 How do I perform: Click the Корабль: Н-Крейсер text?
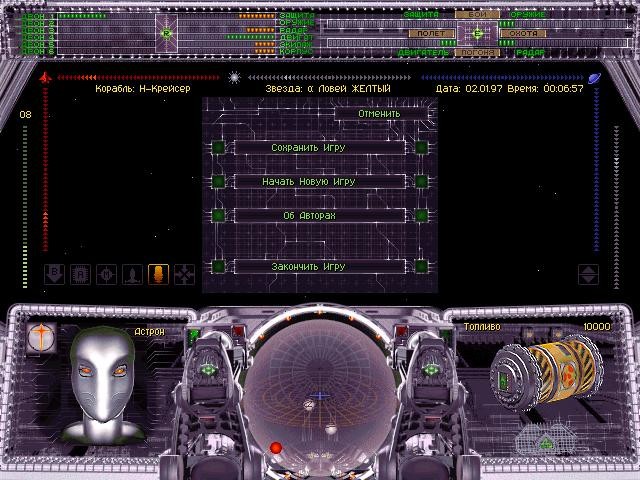point(143,89)
